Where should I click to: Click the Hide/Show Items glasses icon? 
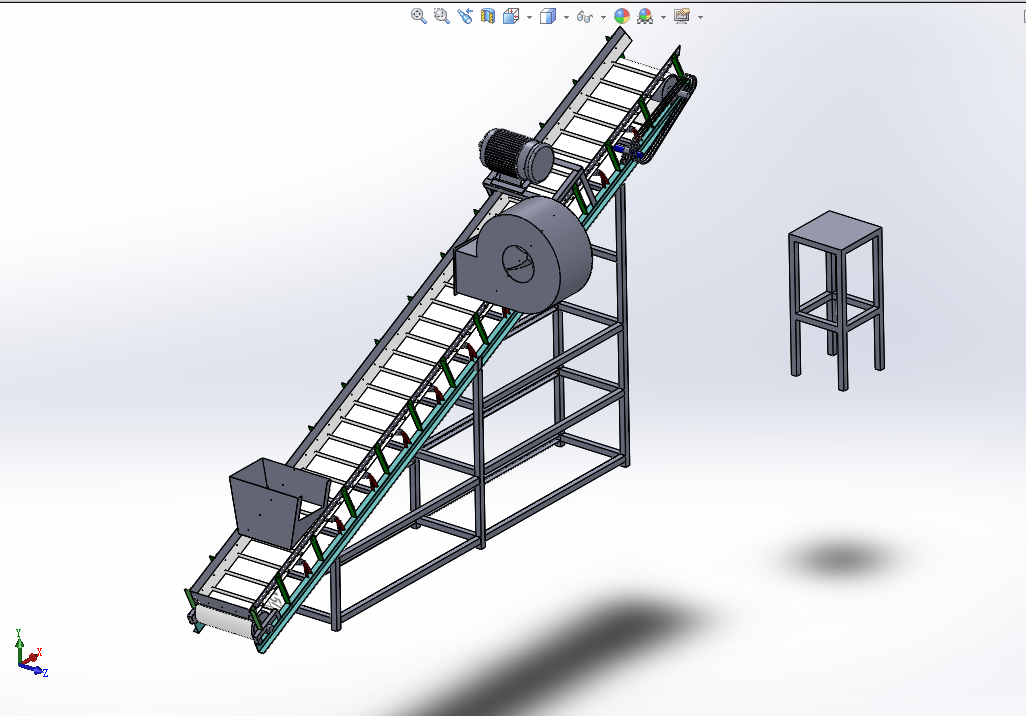point(585,16)
